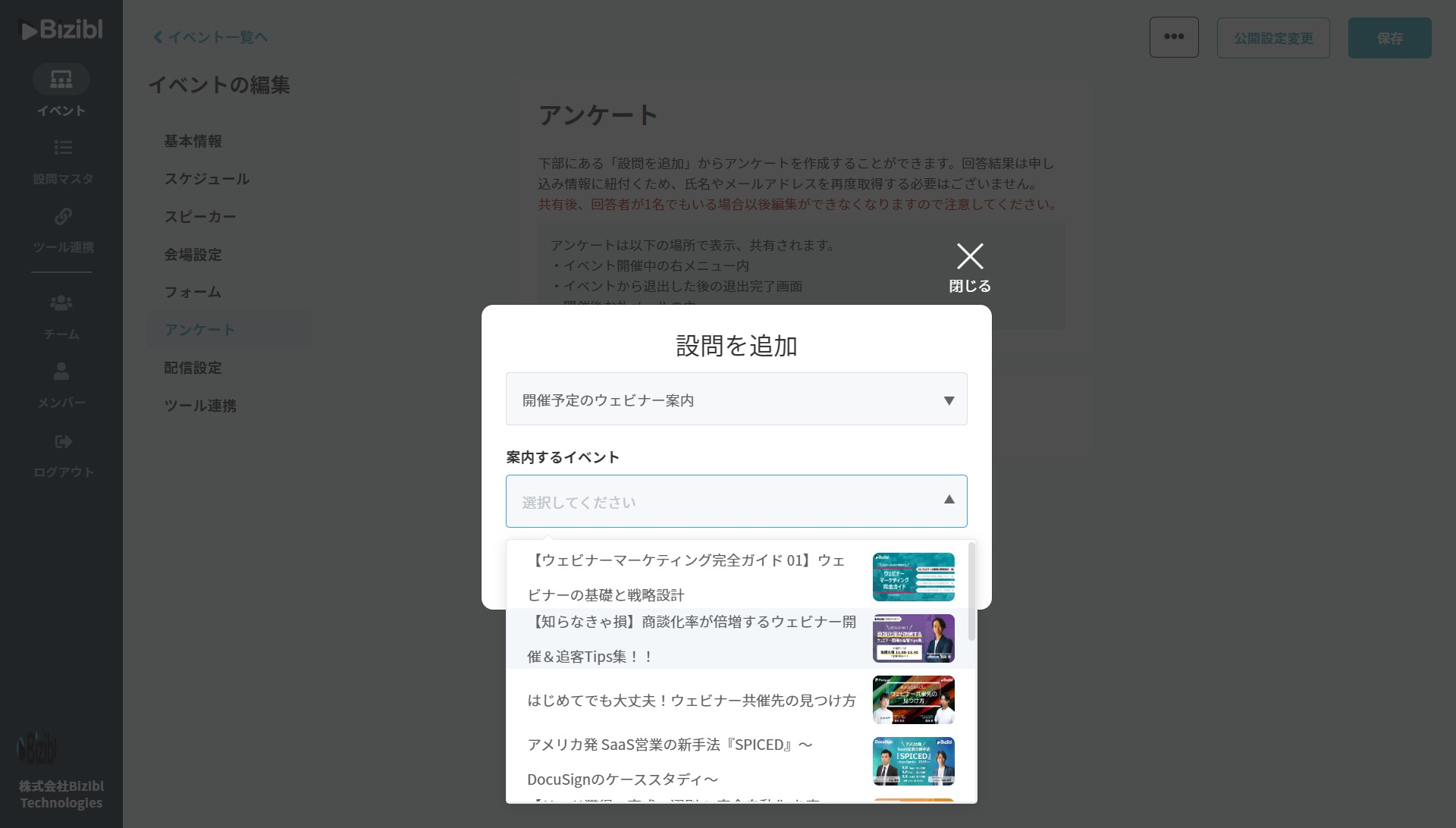Image resolution: width=1456 pixels, height=828 pixels.
Task: Open the three-dots more options button
Action: point(1173,37)
